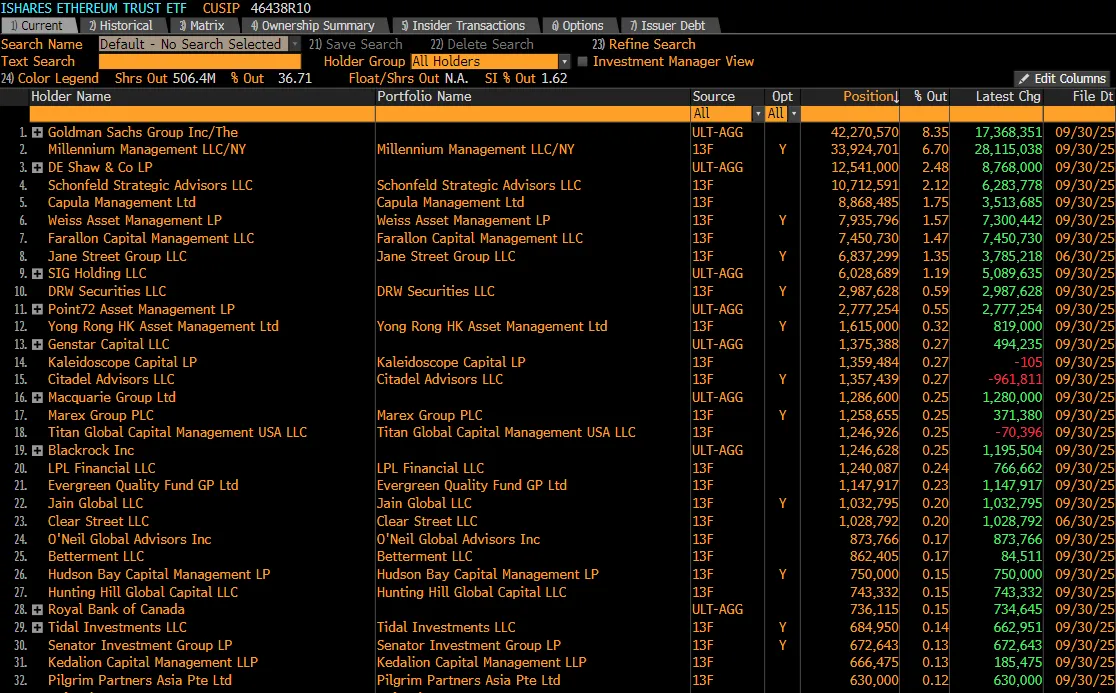
Task: Expand the Goldman Sachs Group holder row
Action: [37, 132]
